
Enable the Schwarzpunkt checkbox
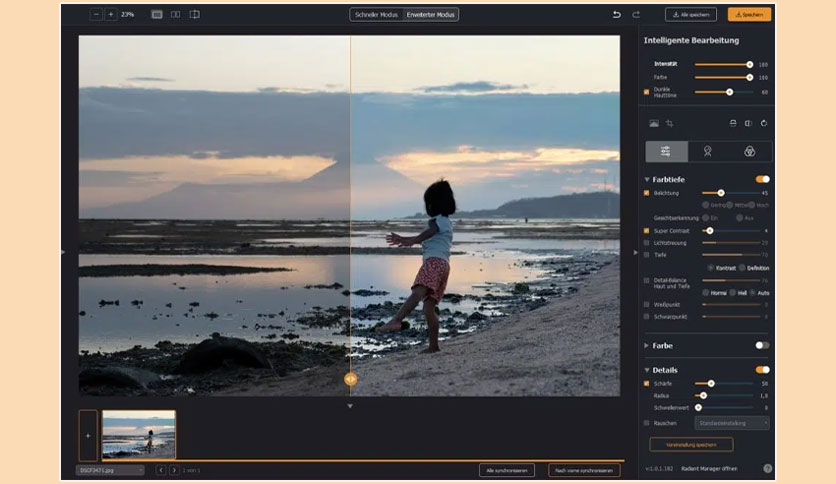pyautogui.click(x=647, y=317)
